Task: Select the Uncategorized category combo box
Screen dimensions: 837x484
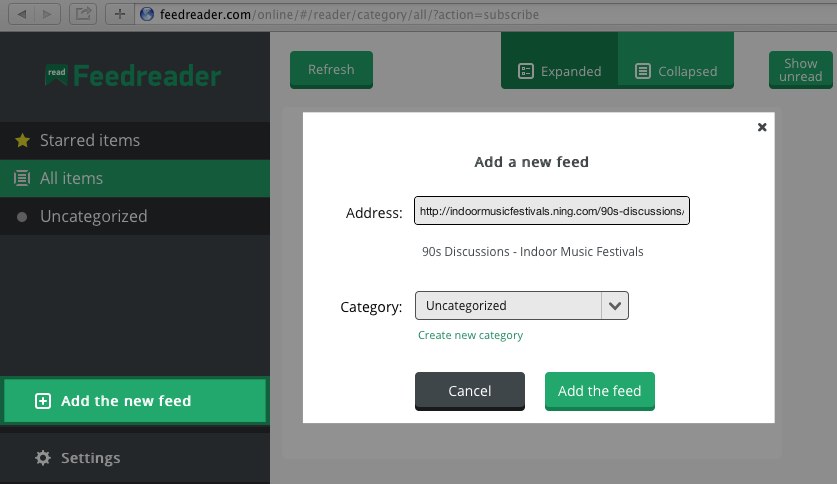Action: [522, 306]
